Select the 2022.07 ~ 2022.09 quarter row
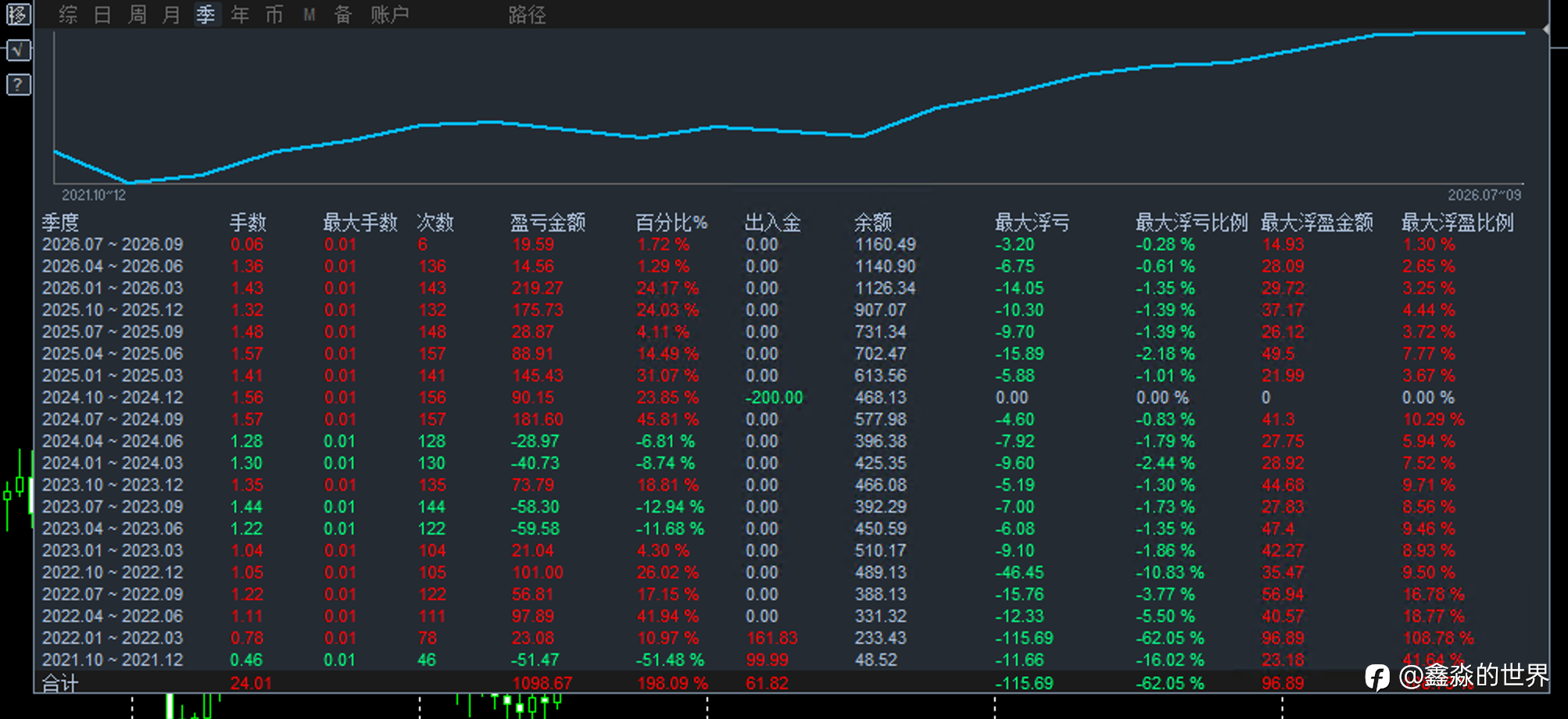 click(x=791, y=595)
